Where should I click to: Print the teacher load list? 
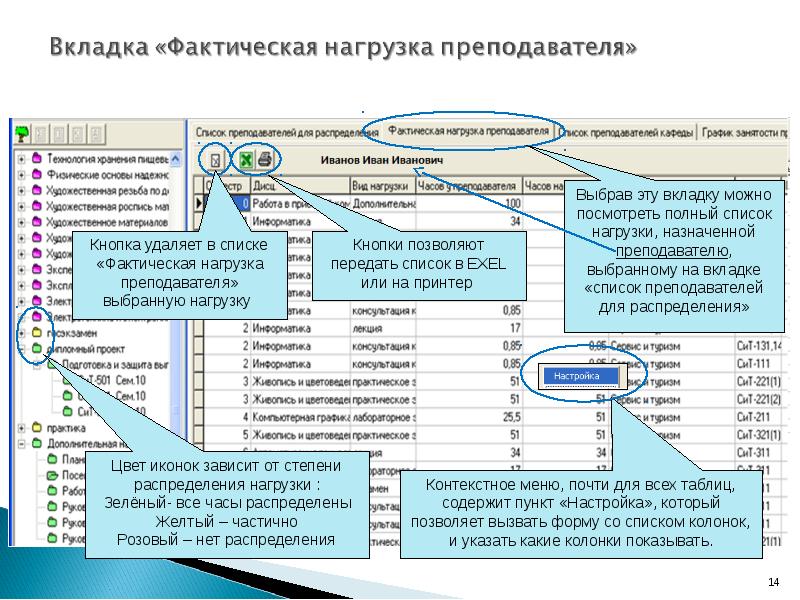click(265, 159)
